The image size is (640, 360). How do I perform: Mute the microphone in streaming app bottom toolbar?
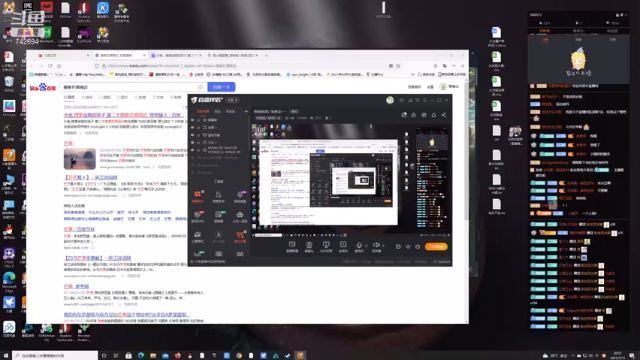(359, 245)
